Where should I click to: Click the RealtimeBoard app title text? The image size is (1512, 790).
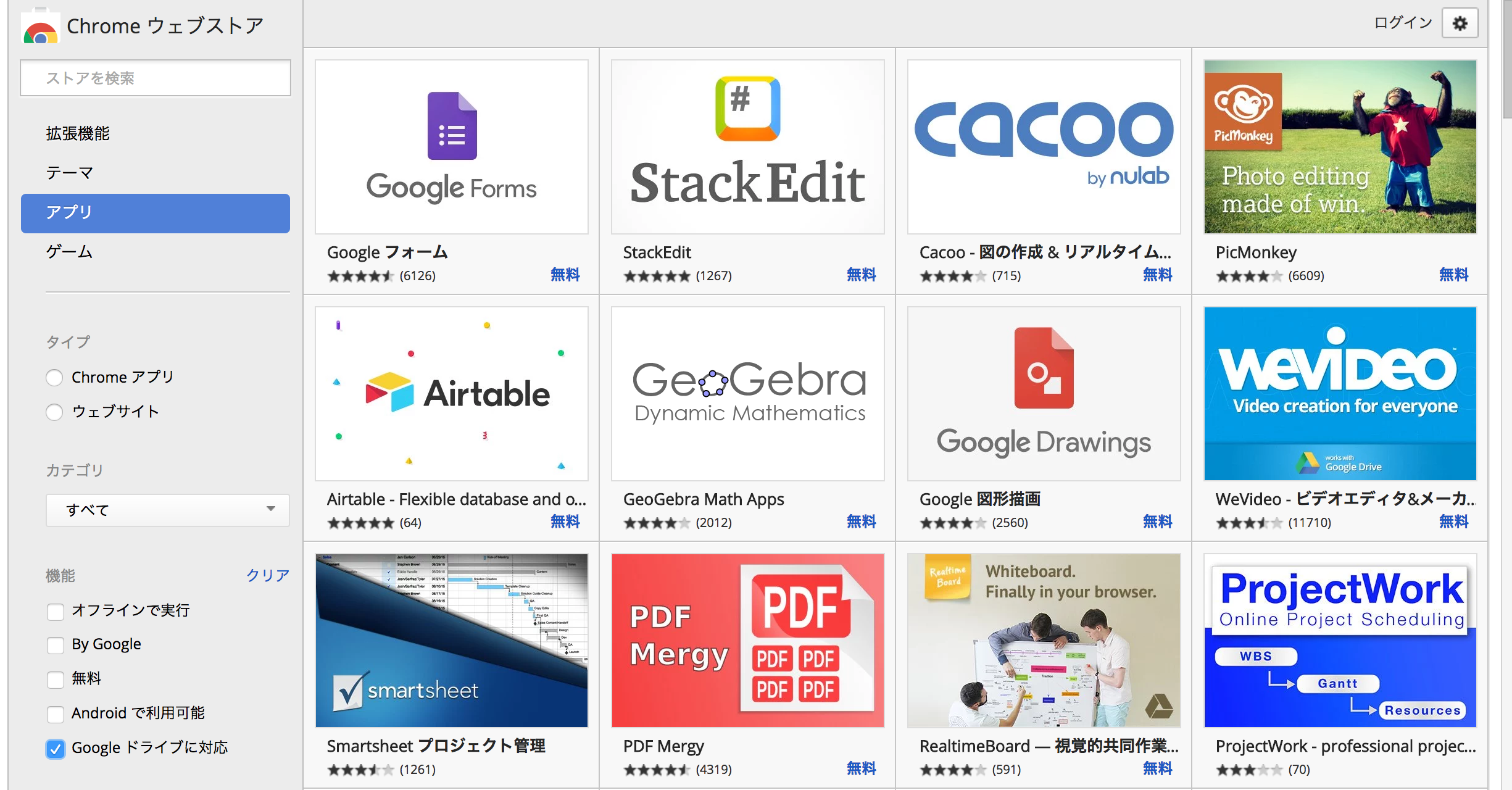(x=1049, y=746)
